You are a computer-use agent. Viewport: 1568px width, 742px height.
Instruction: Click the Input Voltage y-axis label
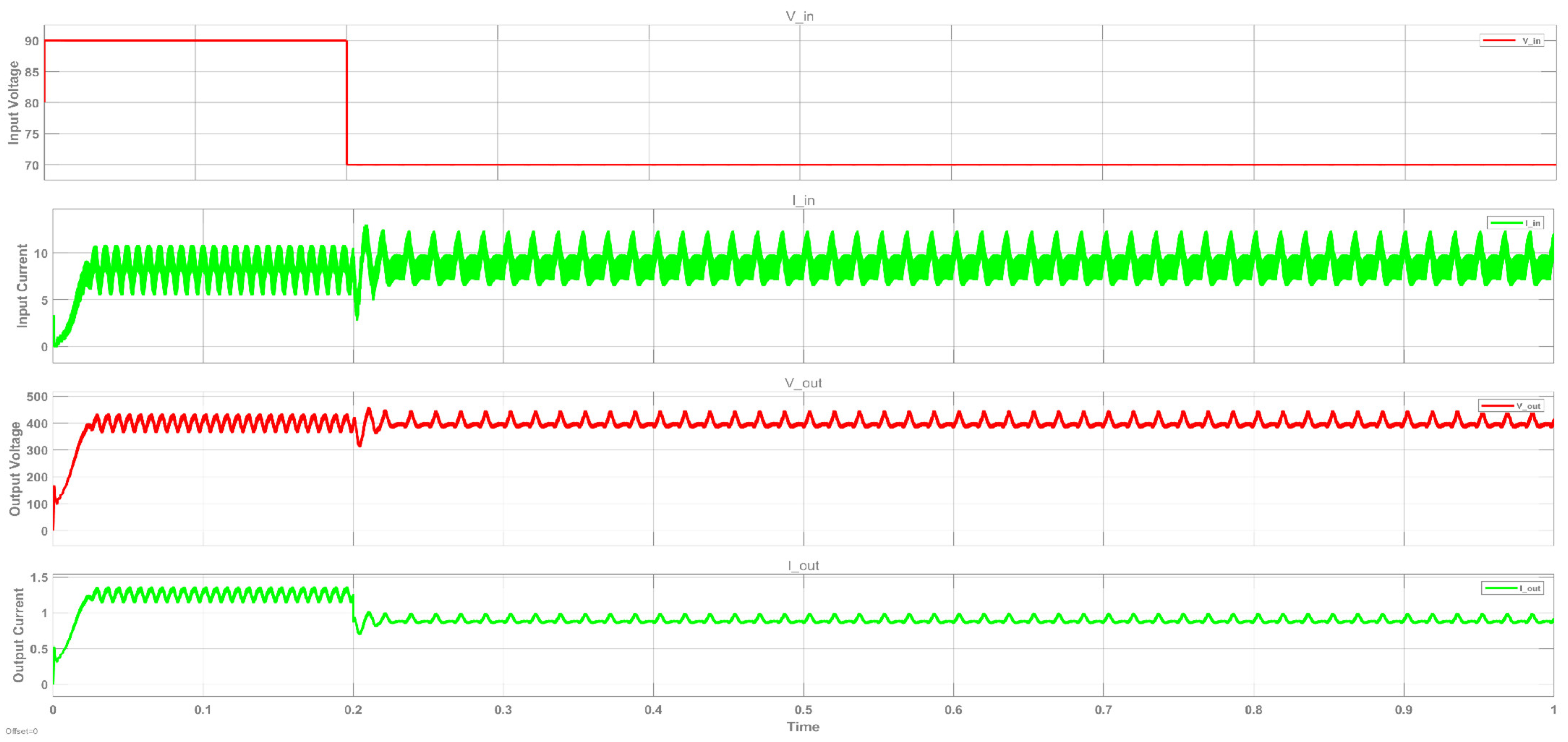13,102
